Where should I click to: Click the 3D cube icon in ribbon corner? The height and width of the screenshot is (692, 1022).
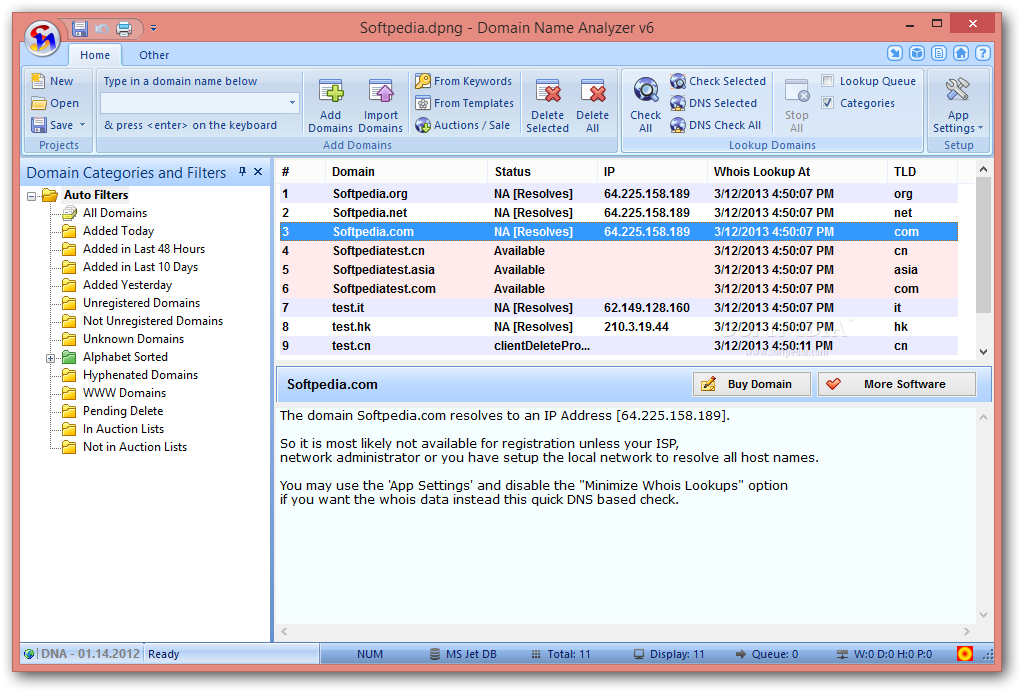[x=916, y=53]
